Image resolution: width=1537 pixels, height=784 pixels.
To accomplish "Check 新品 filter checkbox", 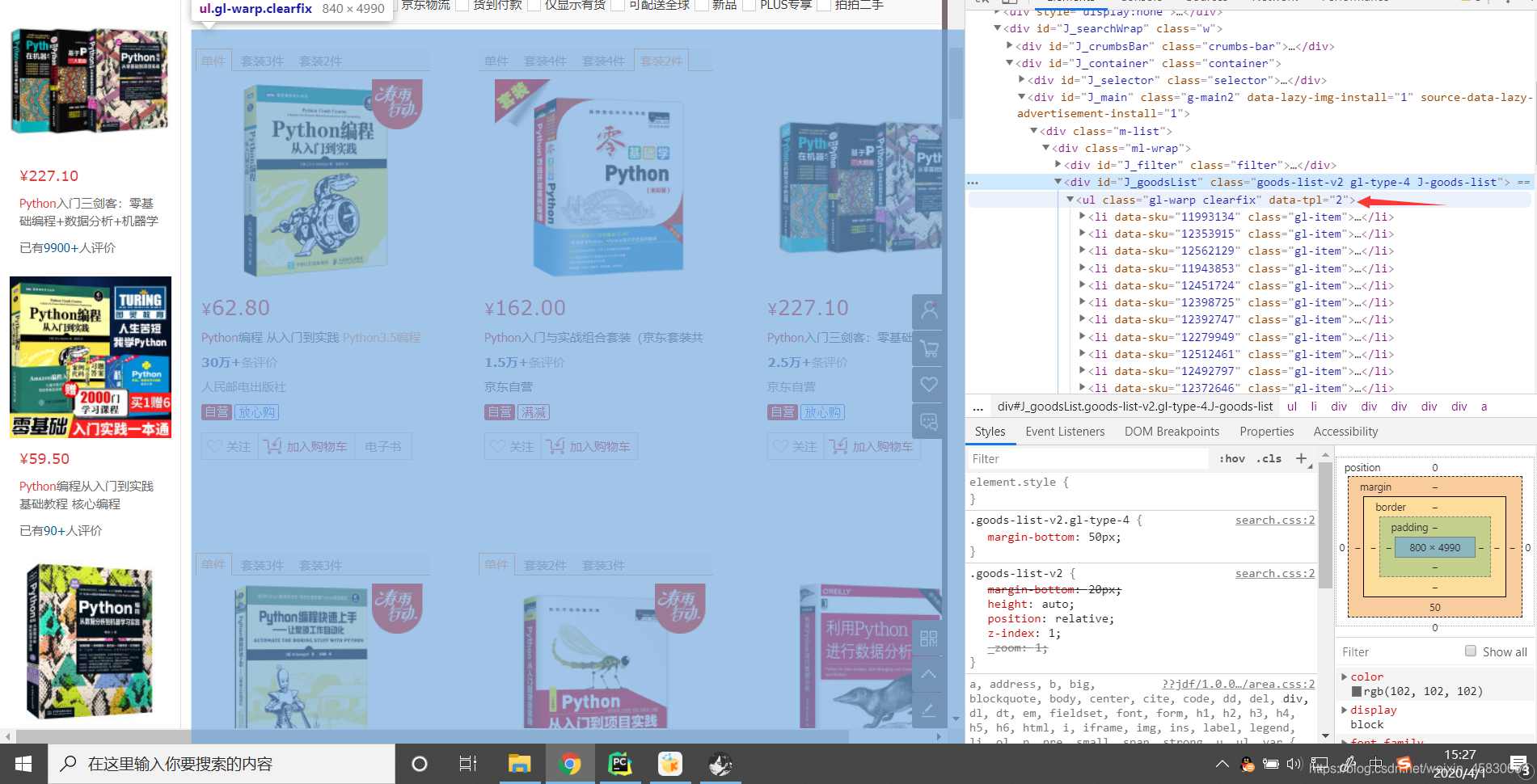I will [x=702, y=5].
